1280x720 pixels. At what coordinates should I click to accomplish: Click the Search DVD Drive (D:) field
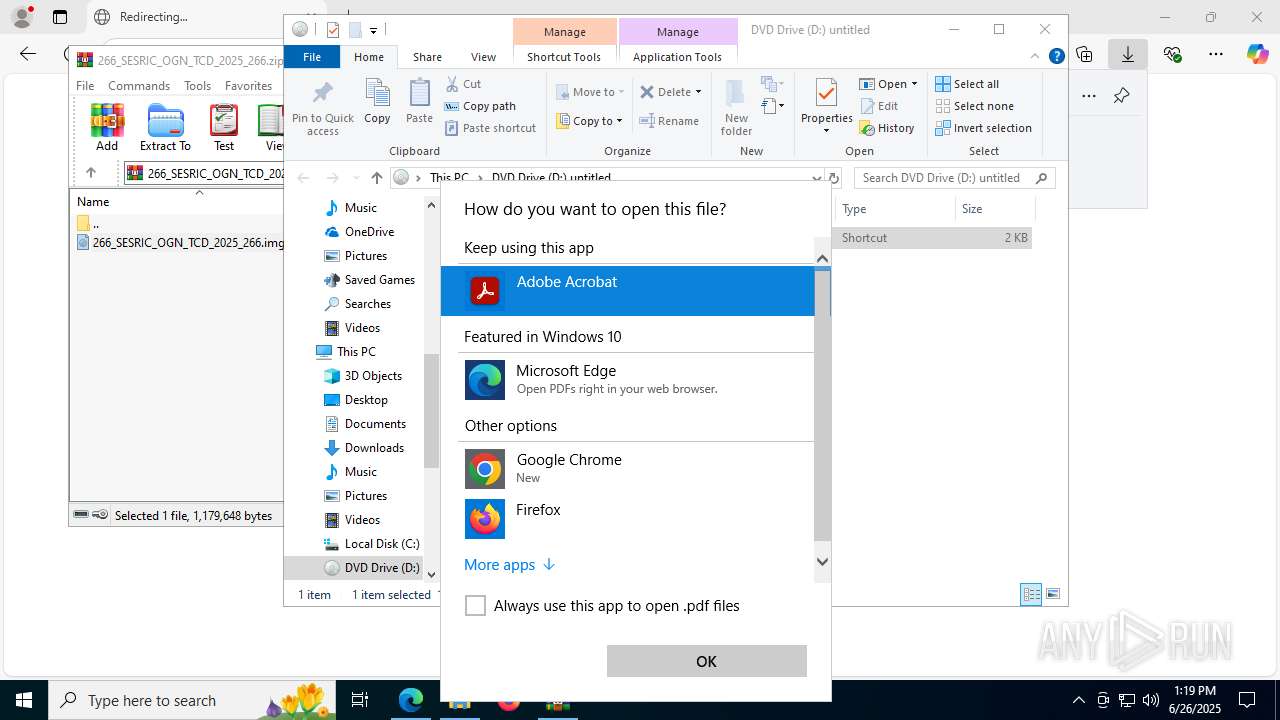pyautogui.click(x=955, y=178)
